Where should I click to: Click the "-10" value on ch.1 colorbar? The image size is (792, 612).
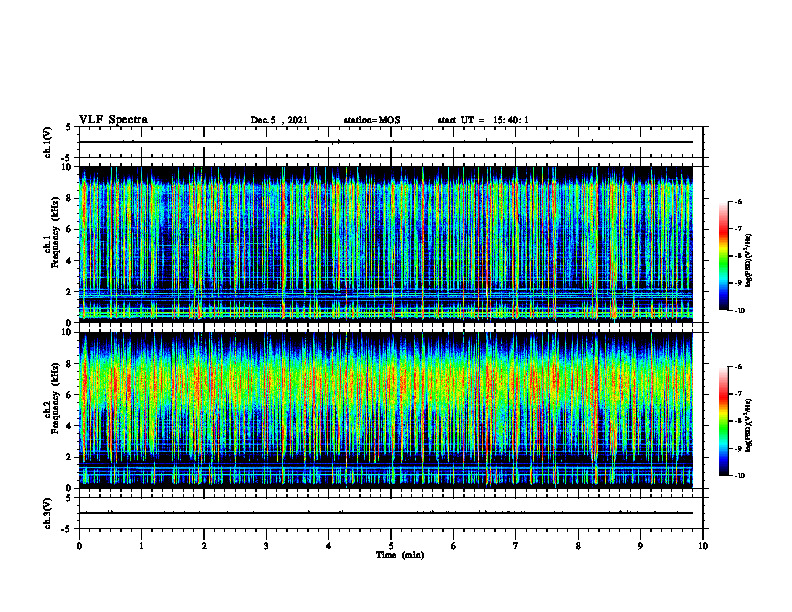pyautogui.click(x=739, y=311)
